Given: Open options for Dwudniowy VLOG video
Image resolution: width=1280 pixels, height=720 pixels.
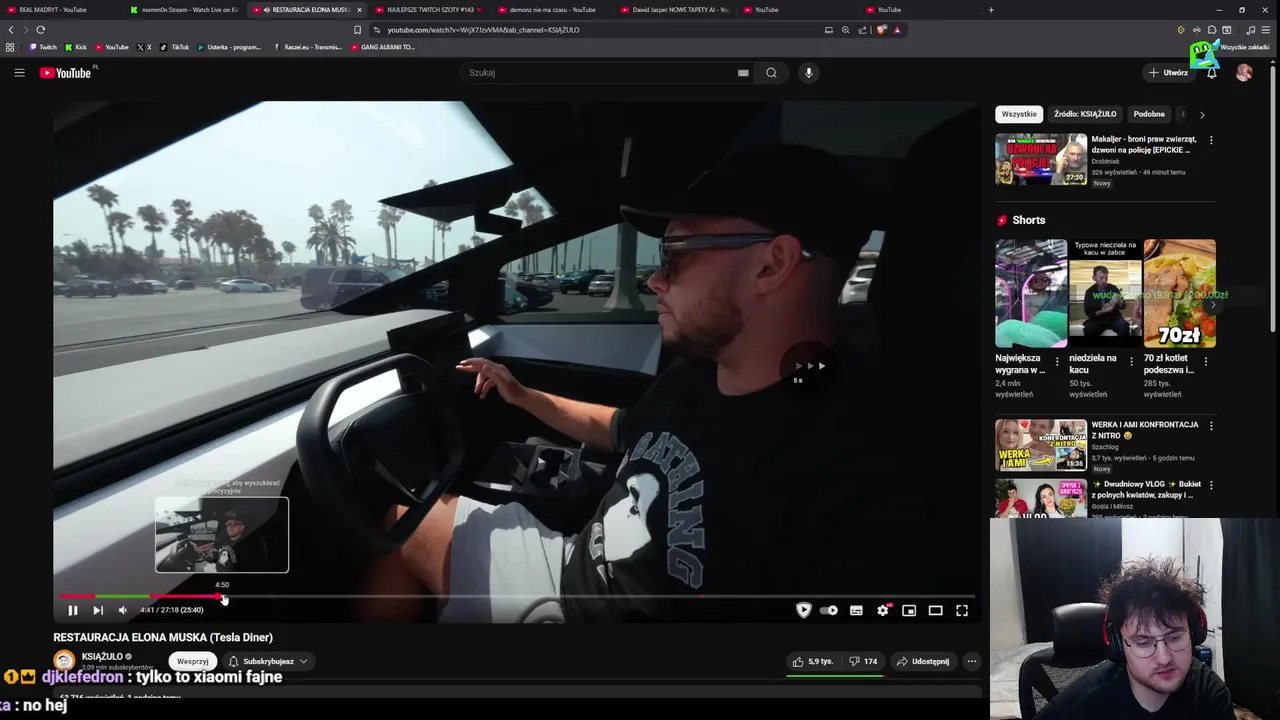Looking at the screenshot, I should pos(1211,485).
